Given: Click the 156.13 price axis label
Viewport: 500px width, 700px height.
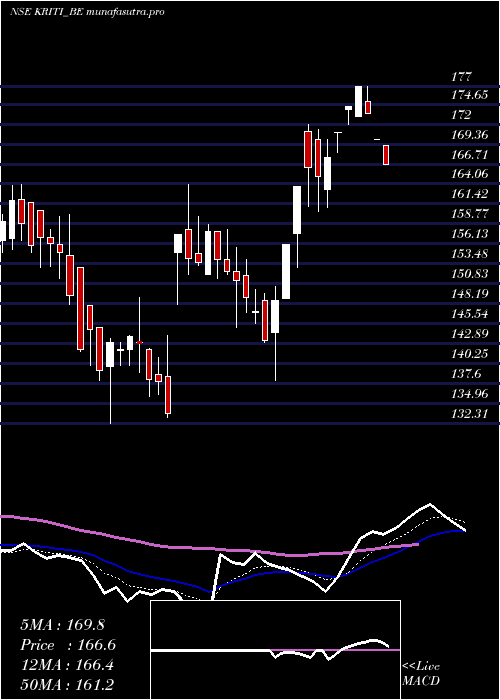Looking at the screenshot, I should [469, 233].
